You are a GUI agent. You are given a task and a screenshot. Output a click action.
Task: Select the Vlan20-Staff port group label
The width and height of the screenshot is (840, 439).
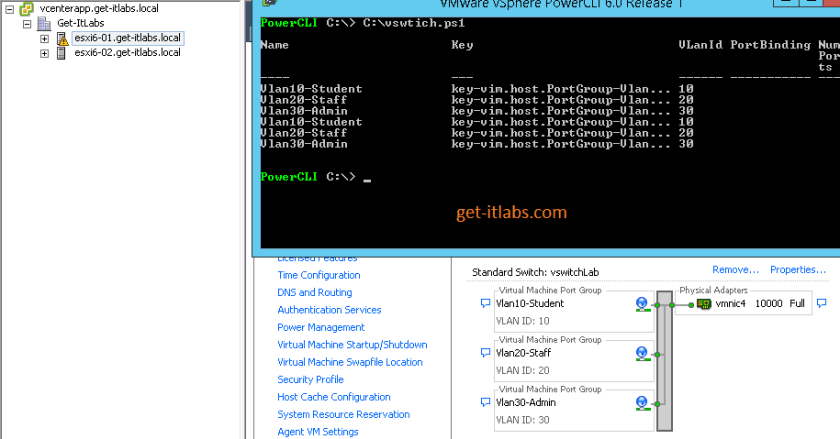point(523,353)
